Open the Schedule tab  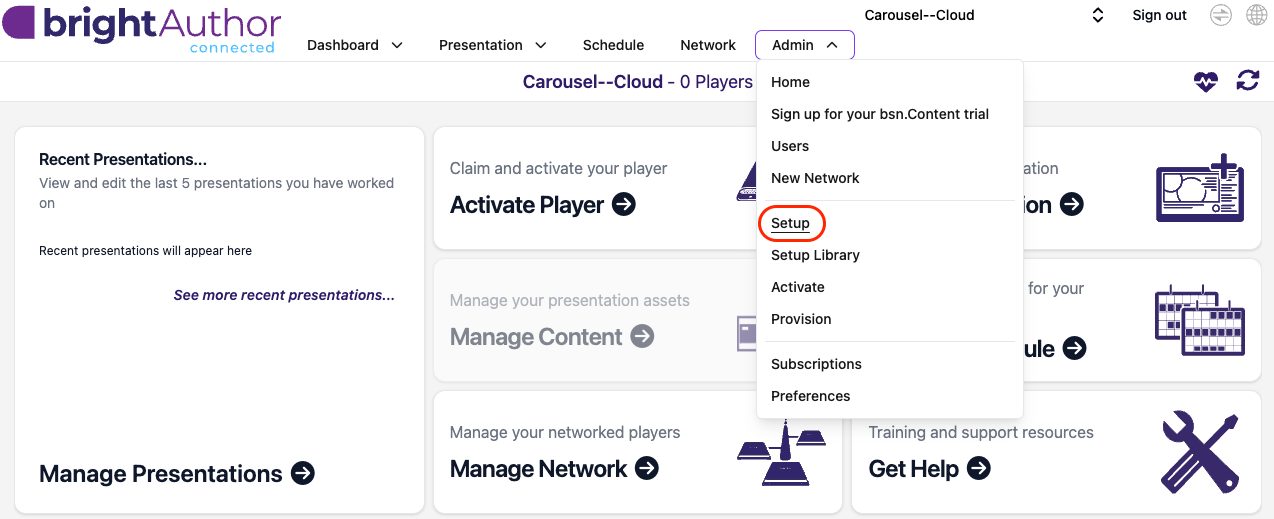click(613, 45)
